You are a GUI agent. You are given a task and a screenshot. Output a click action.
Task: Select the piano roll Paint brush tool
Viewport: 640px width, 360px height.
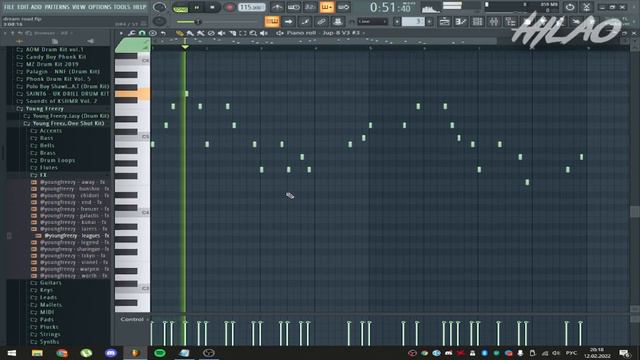click(x=190, y=33)
